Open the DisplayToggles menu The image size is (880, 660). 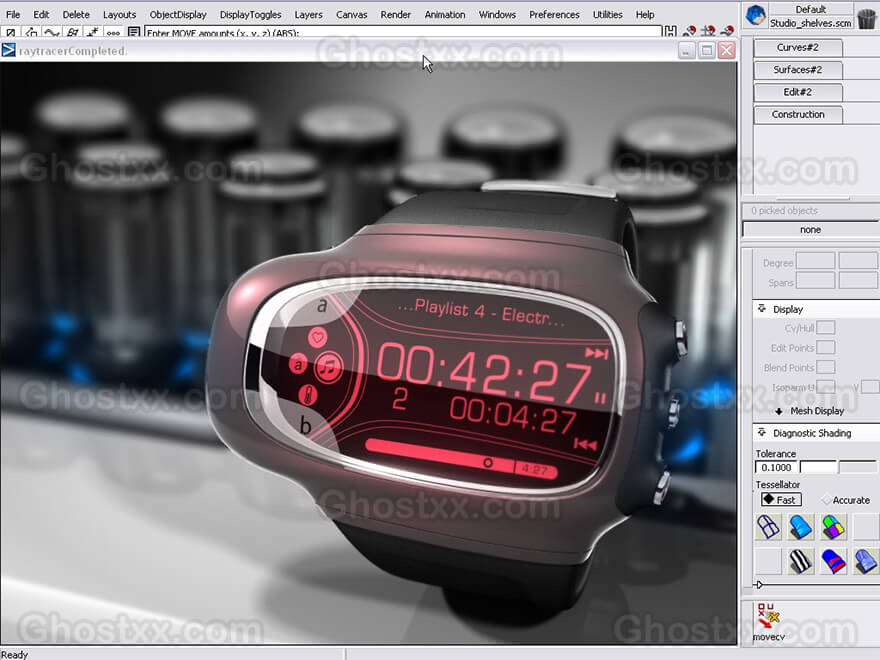tap(250, 15)
